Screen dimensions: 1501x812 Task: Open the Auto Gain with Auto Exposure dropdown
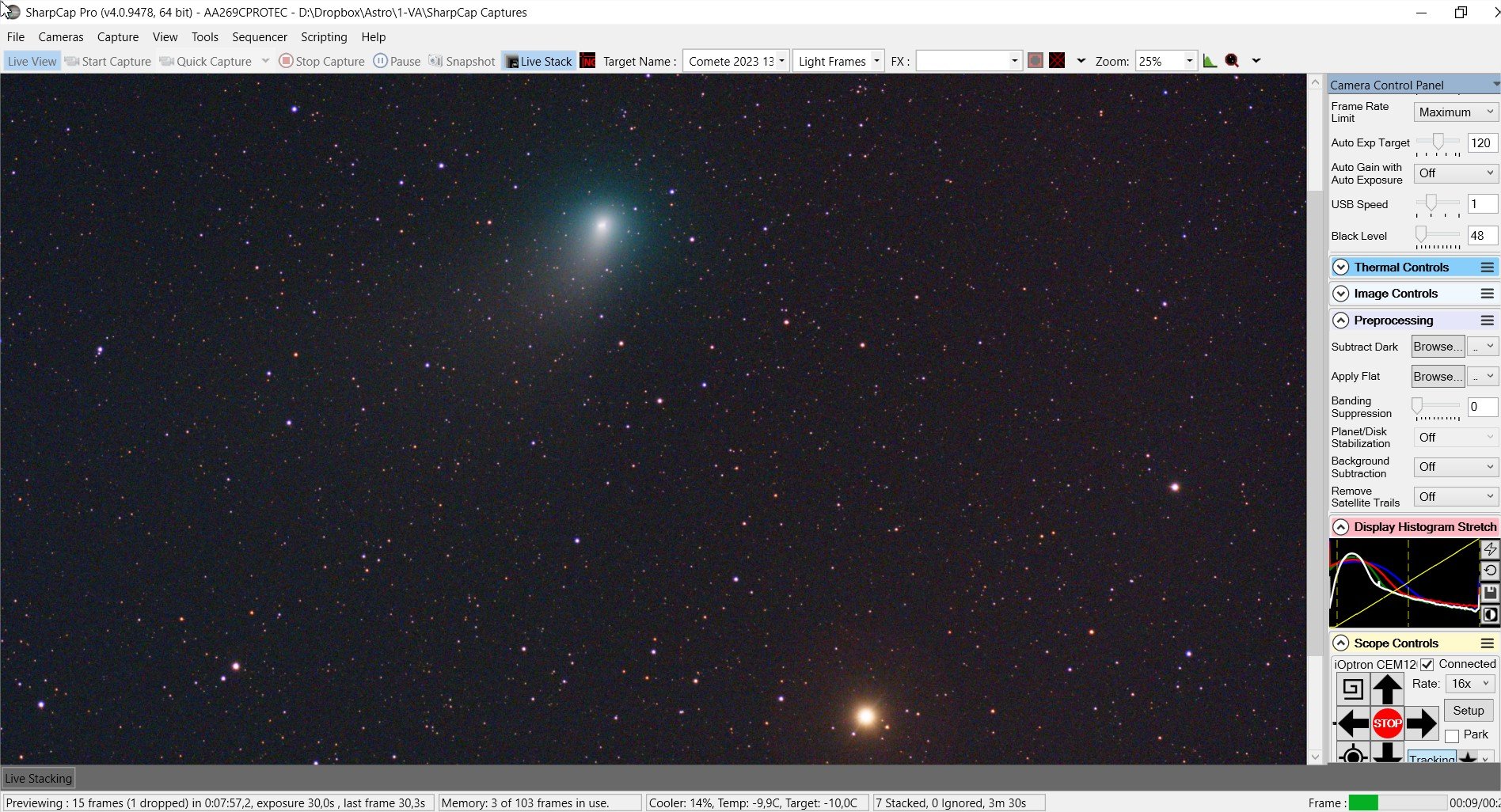click(x=1455, y=173)
